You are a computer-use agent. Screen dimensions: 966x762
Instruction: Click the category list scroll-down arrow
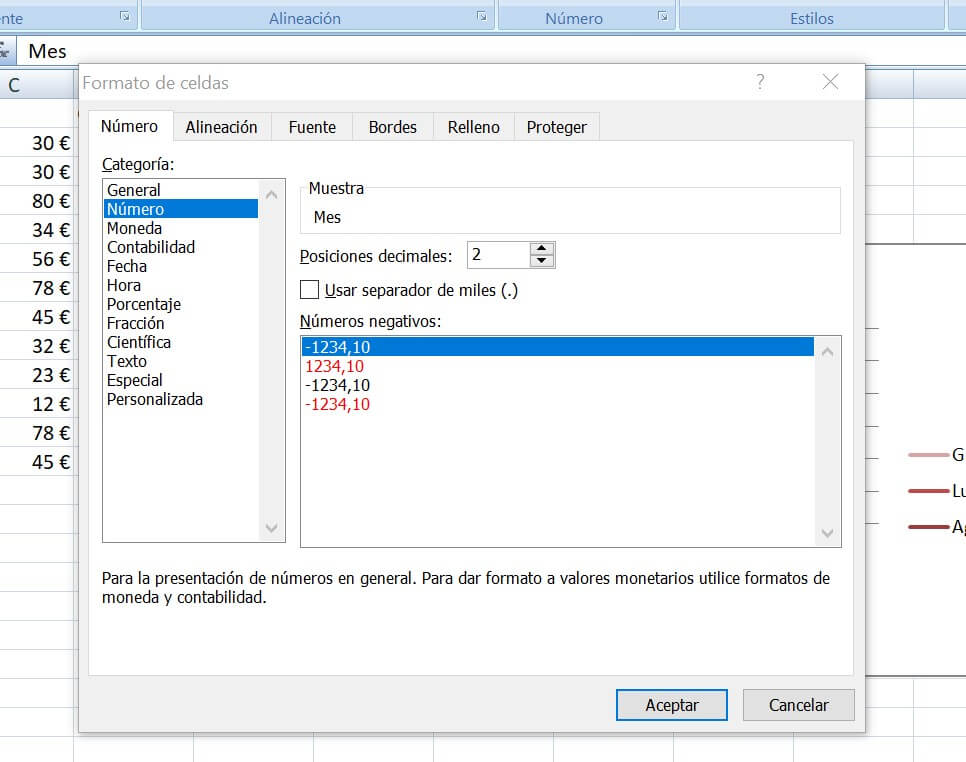pyautogui.click(x=268, y=529)
